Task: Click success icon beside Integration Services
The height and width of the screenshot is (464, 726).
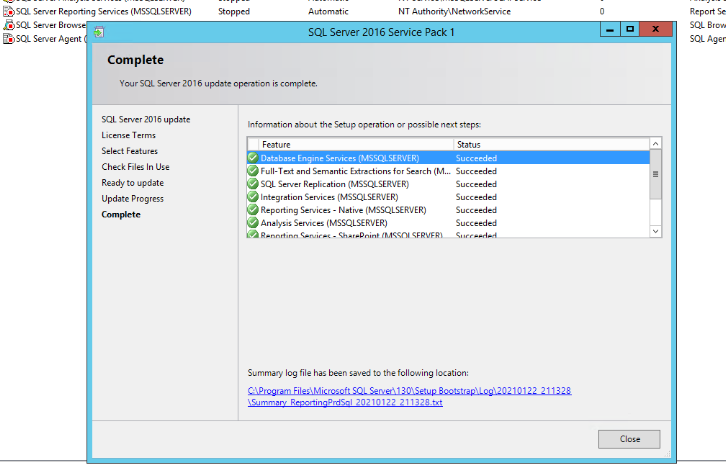Action: [x=253, y=196]
